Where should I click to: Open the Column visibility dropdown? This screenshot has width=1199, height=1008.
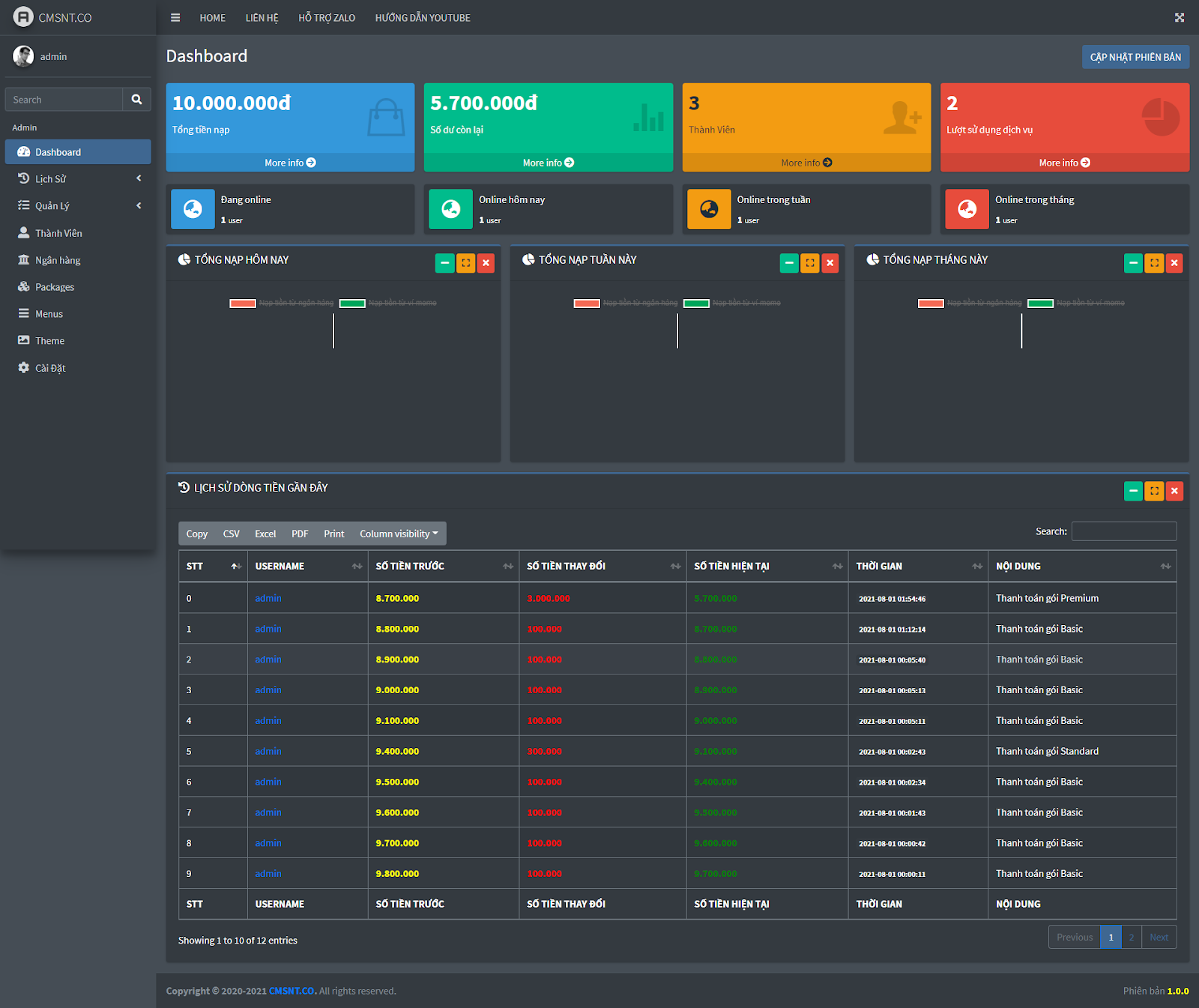pos(399,534)
